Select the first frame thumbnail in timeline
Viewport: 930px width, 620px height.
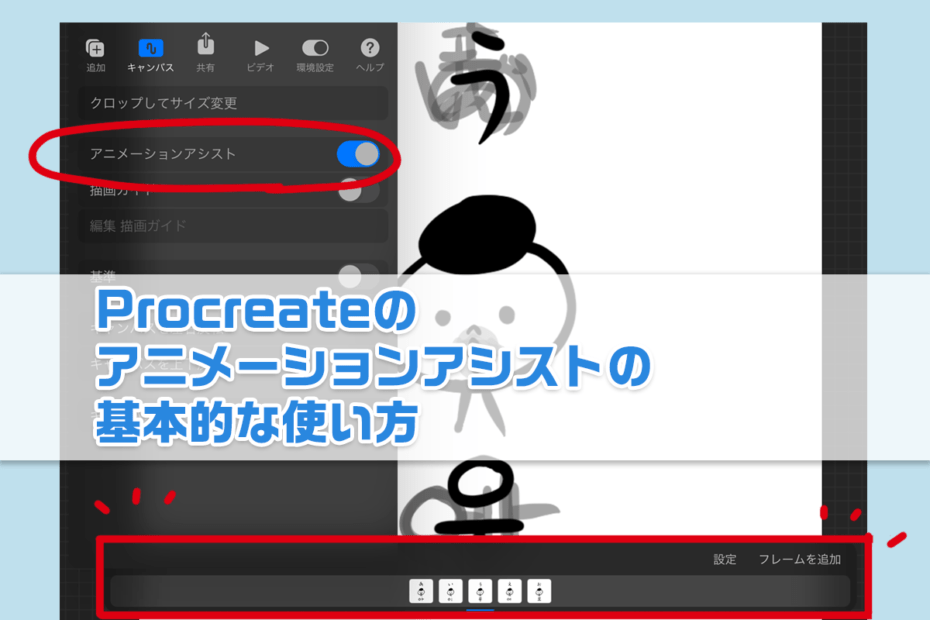[x=421, y=592]
